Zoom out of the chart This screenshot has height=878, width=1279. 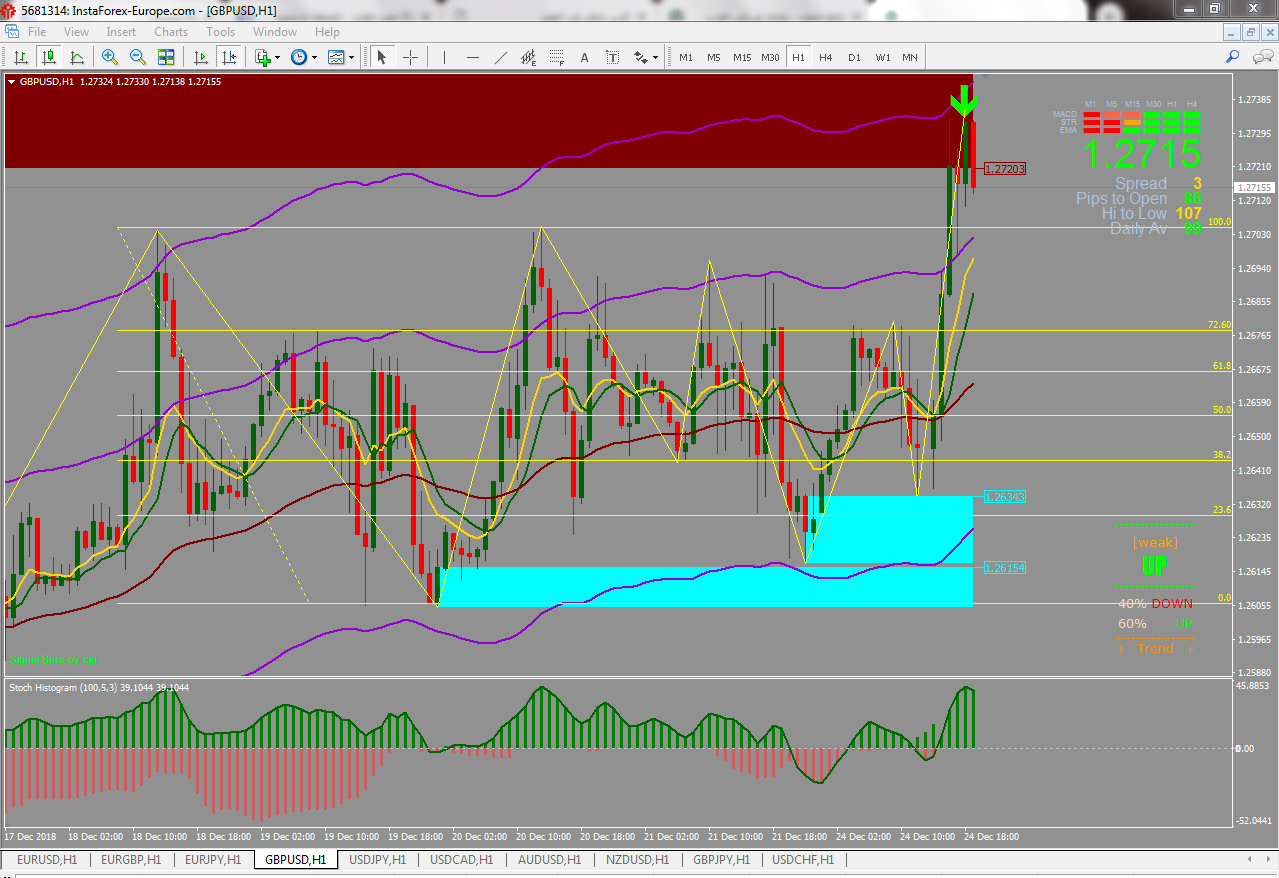pos(138,58)
